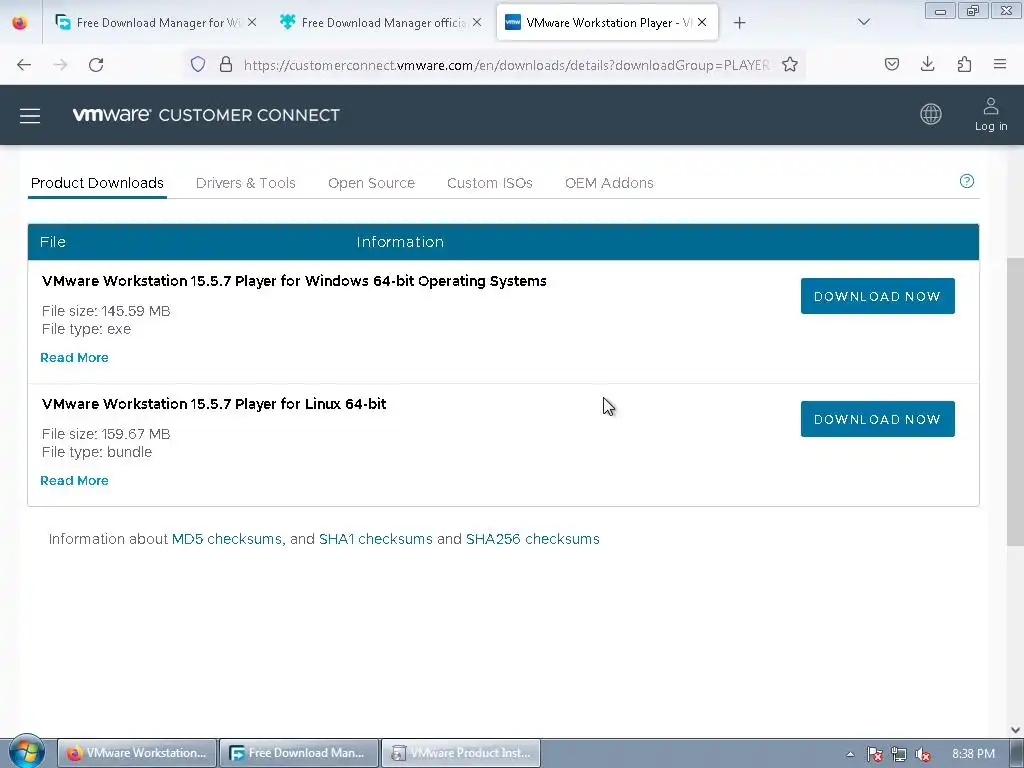Download Now for Windows 64-bit Player
Viewport: 1024px width, 768px height.
click(x=878, y=296)
